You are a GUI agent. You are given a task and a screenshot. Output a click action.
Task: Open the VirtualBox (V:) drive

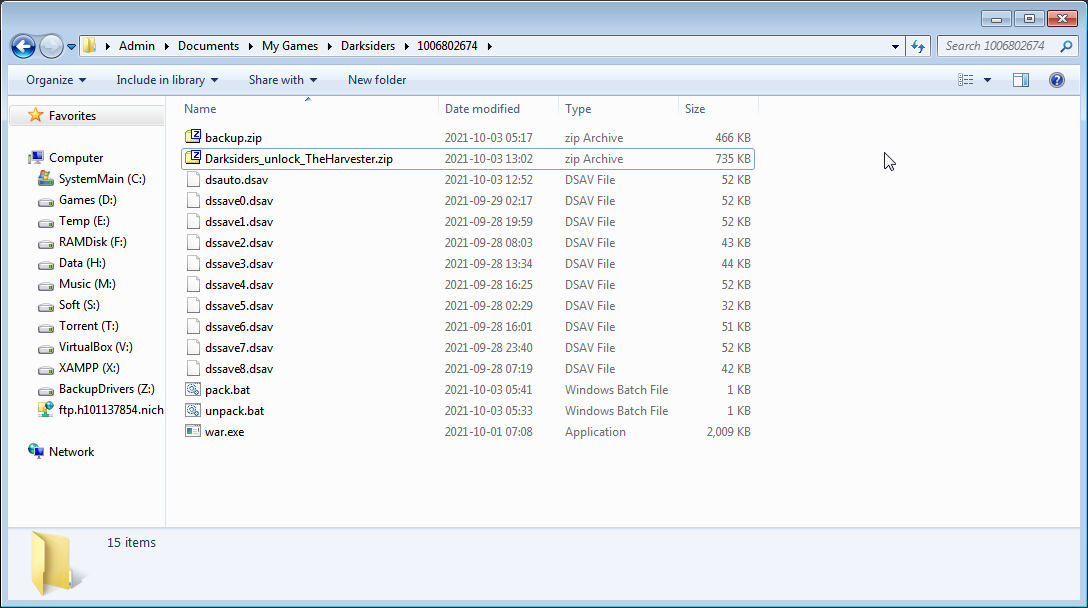95,347
